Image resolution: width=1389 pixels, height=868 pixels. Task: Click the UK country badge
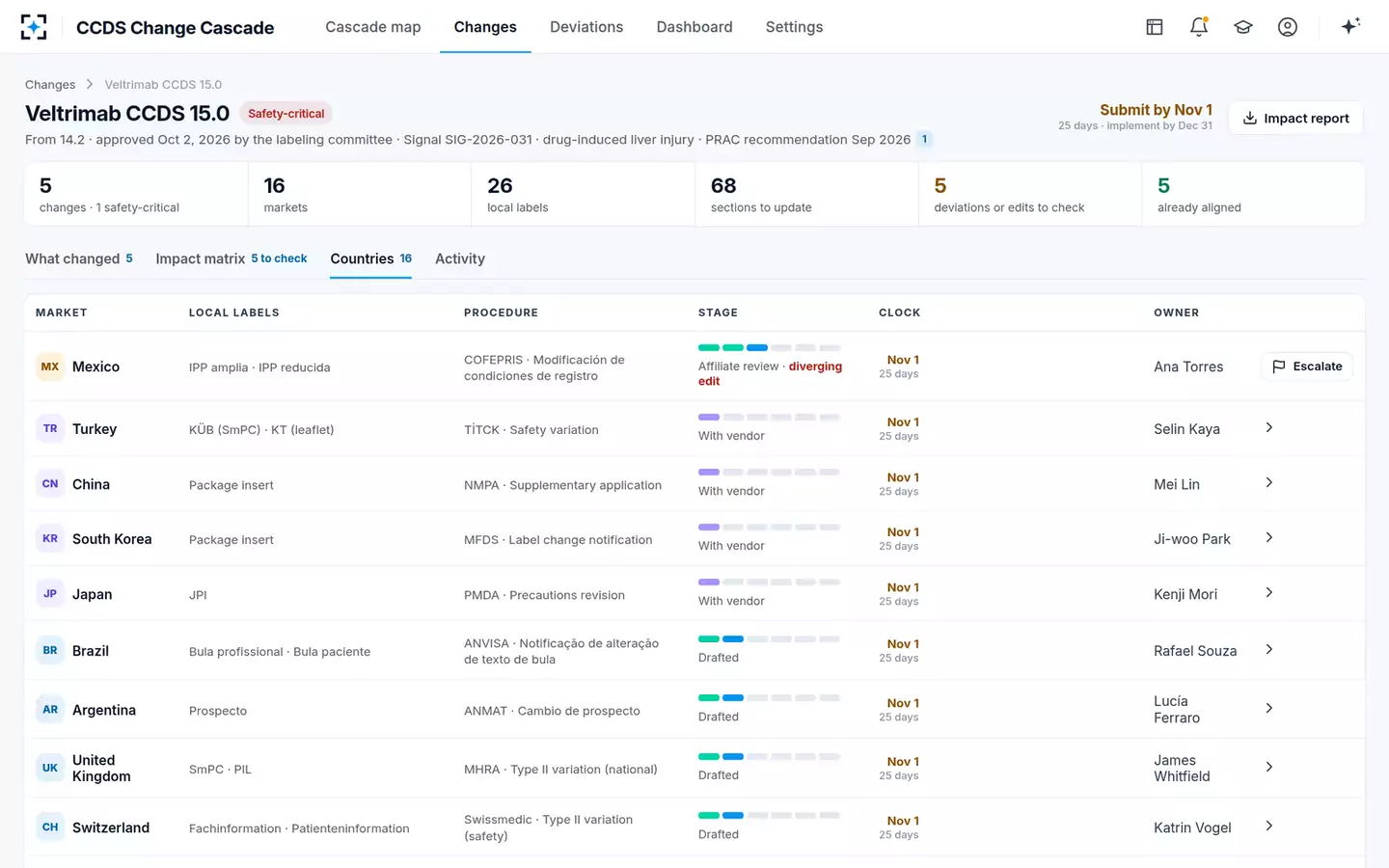click(x=50, y=768)
